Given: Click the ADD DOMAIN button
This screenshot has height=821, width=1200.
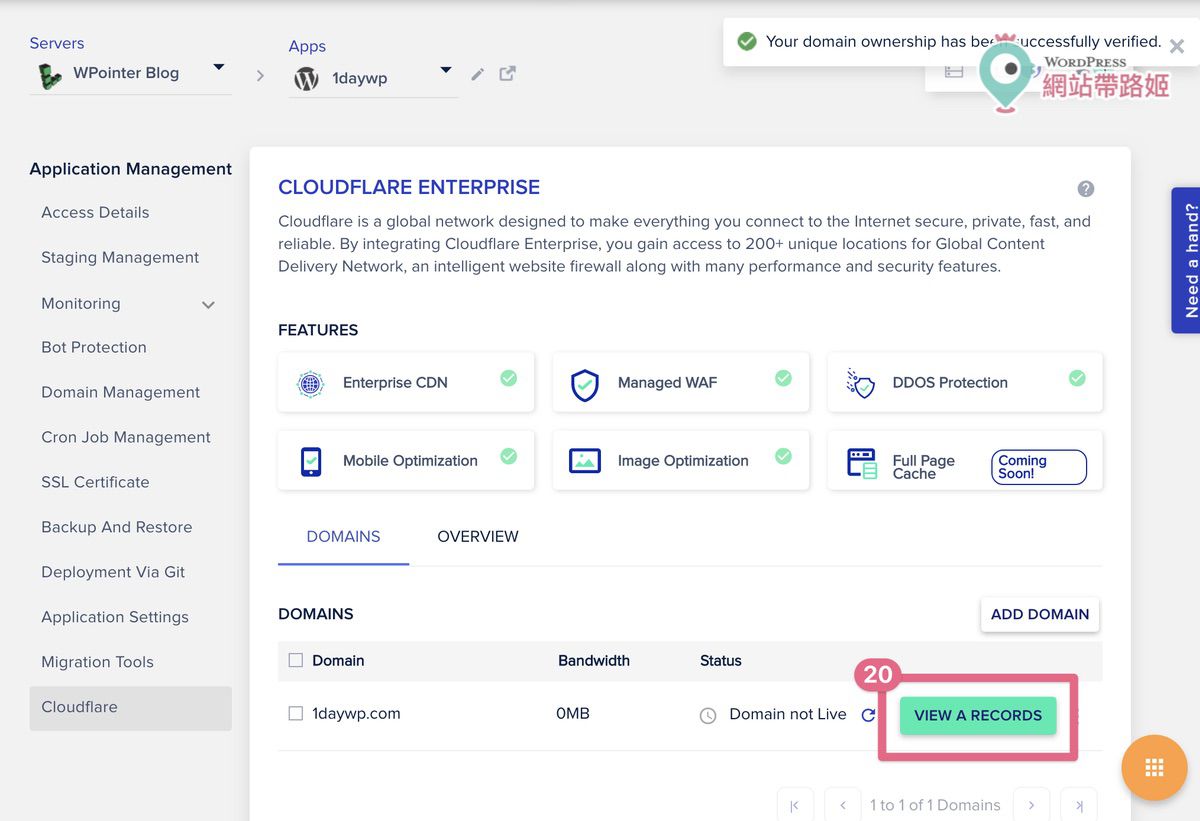Looking at the screenshot, I should 1040,615.
